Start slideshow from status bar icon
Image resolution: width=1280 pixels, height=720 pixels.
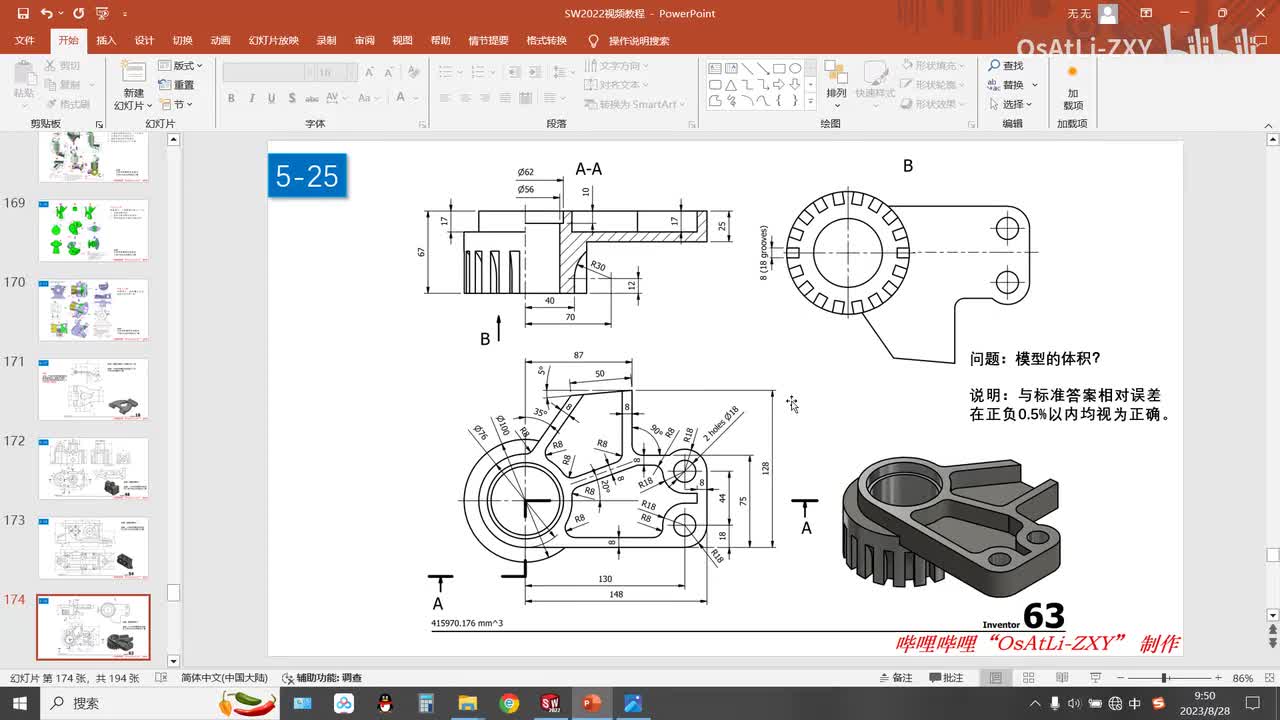[x=1093, y=678]
